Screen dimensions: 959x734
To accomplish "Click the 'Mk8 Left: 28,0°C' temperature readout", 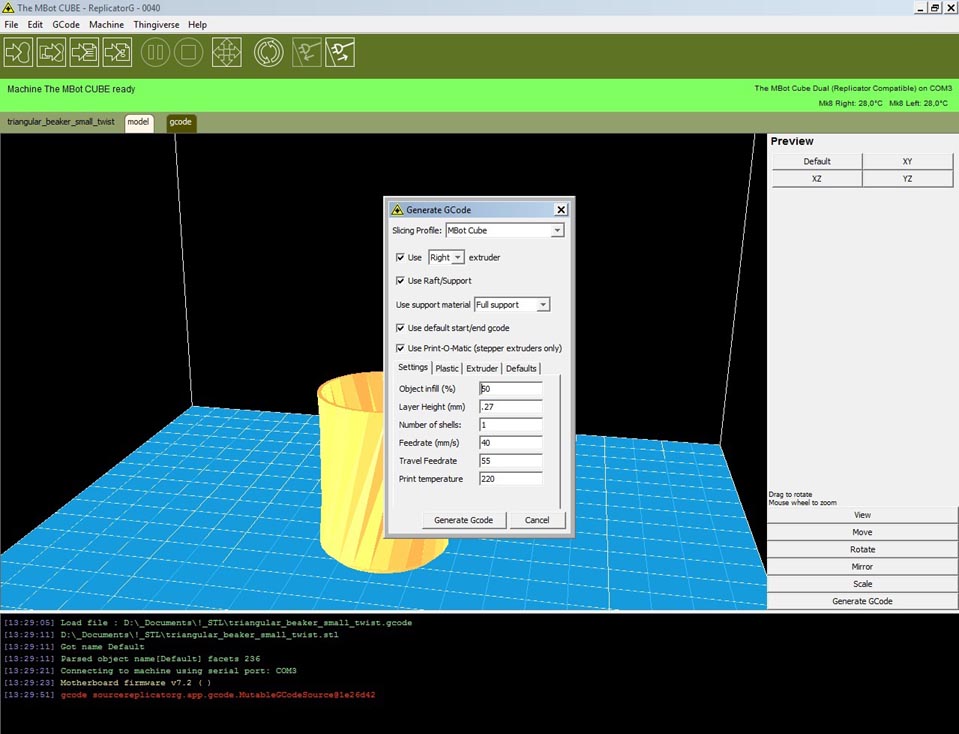I will [918, 103].
